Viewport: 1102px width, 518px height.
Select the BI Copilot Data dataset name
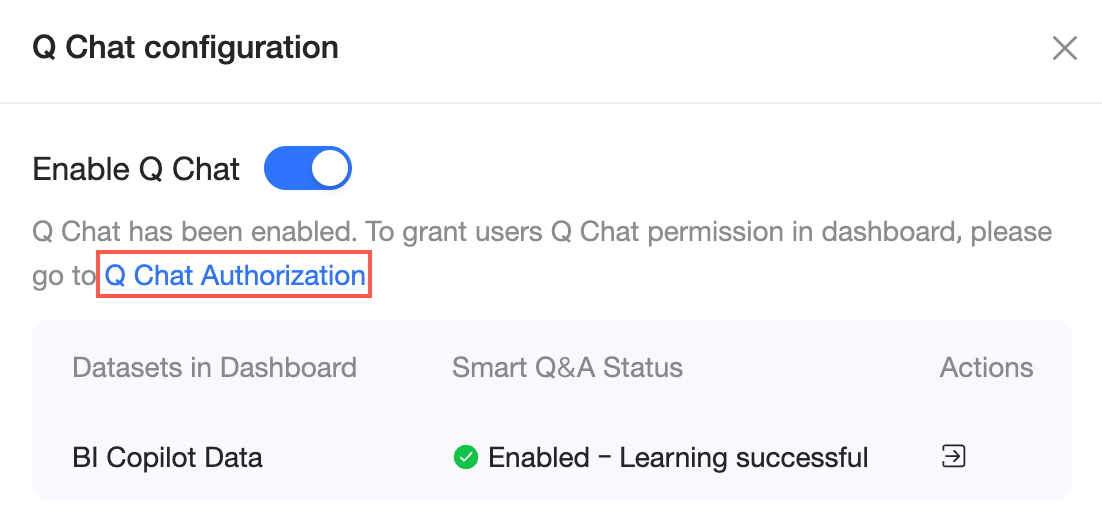click(x=168, y=458)
